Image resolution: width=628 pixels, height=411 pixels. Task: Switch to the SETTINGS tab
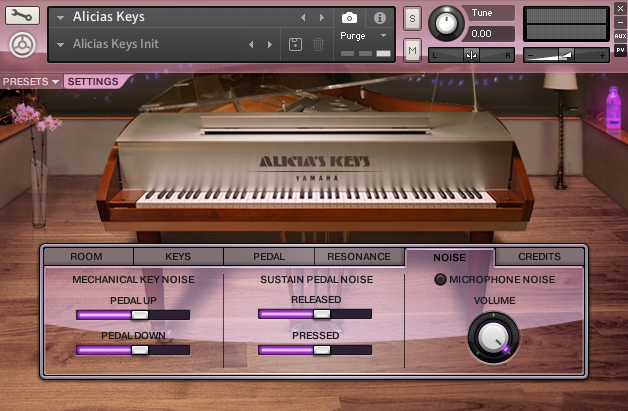(93, 82)
